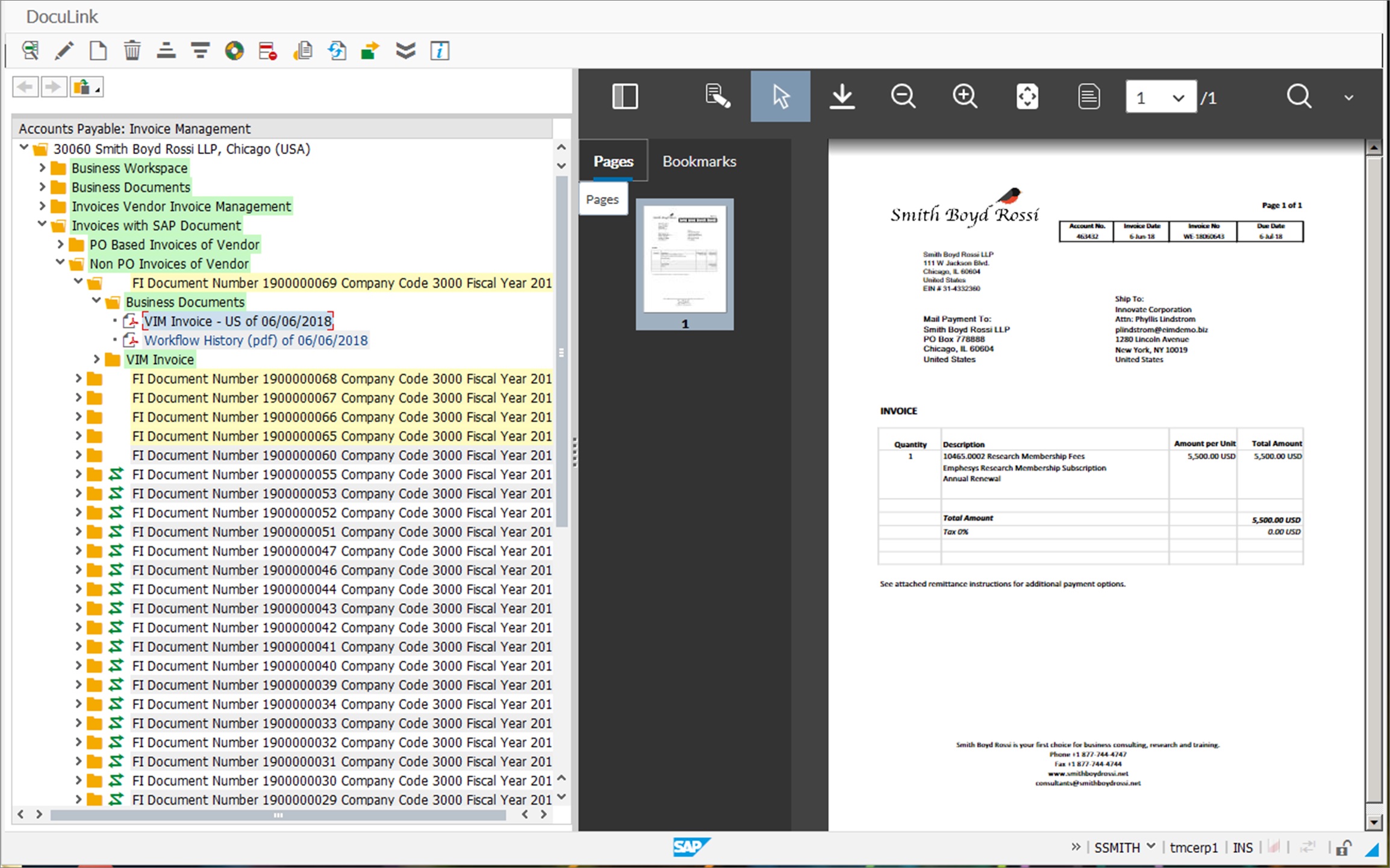Click the green box with orange arrow icon
The image size is (1390, 868).
tap(370, 51)
